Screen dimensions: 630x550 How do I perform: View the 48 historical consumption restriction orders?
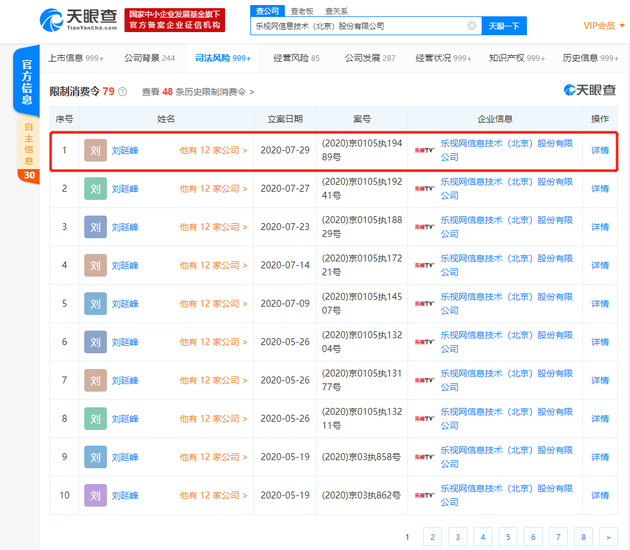point(198,92)
